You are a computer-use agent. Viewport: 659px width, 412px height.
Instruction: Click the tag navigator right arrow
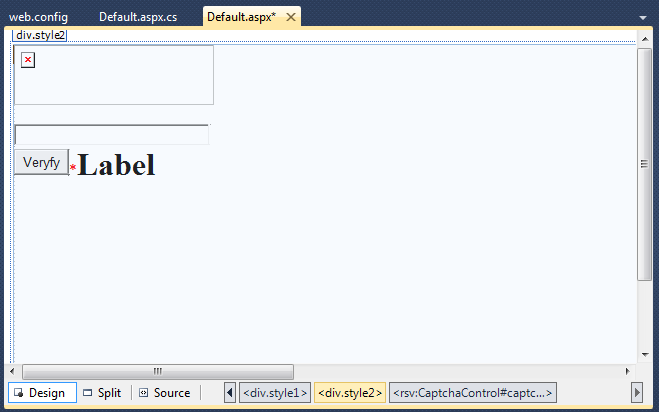pyautogui.click(x=637, y=393)
